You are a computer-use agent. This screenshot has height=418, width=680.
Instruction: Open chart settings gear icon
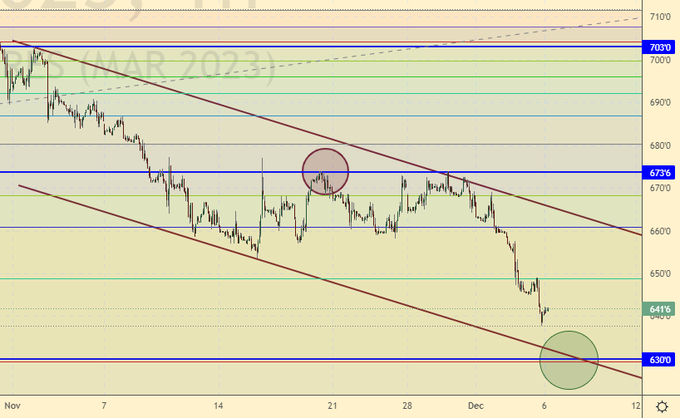pyautogui.click(x=662, y=408)
